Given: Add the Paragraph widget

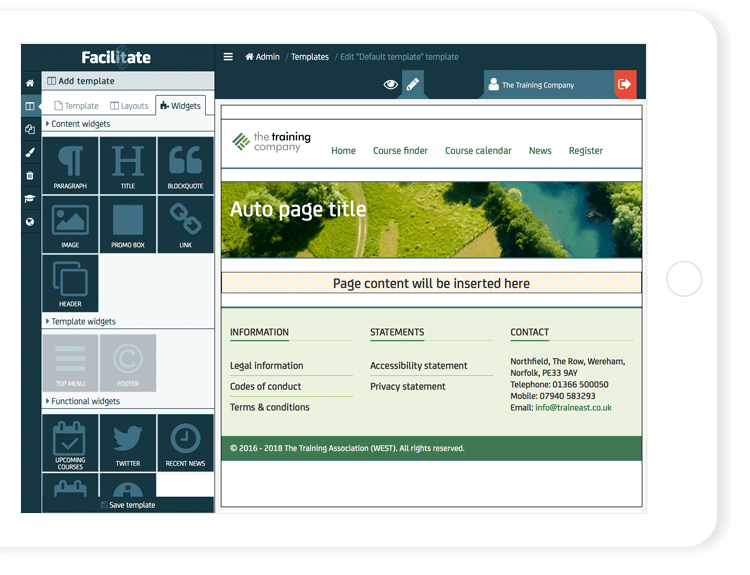Looking at the screenshot, I should click(70, 165).
